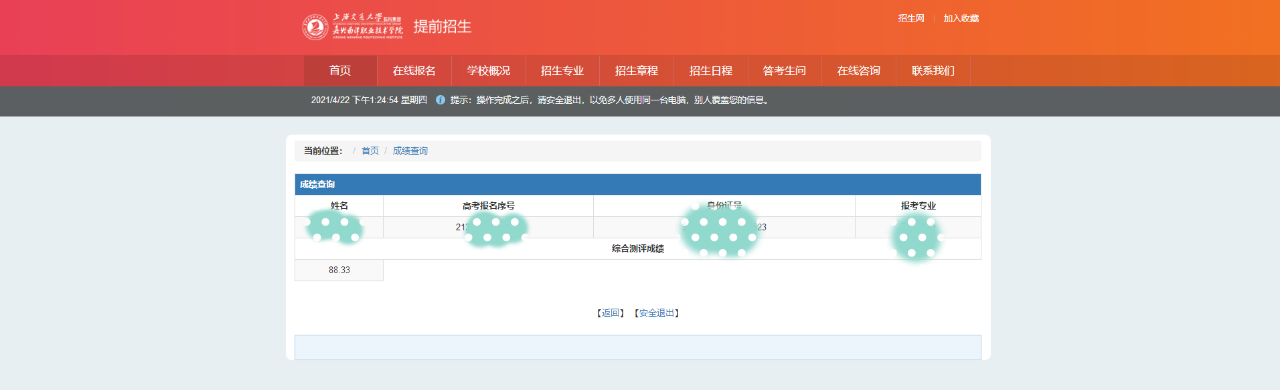This screenshot has height=390, width=1280.
Task: Go to 在线咨询 in the nav bar
Action: pos(858,71)
